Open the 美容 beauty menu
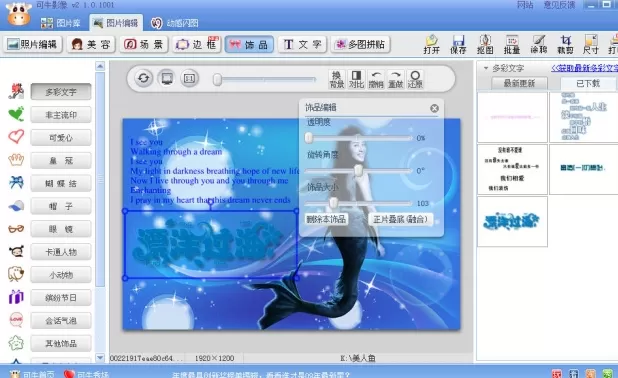The width and height of the screenshot is (618, 378). coord(91,44)
